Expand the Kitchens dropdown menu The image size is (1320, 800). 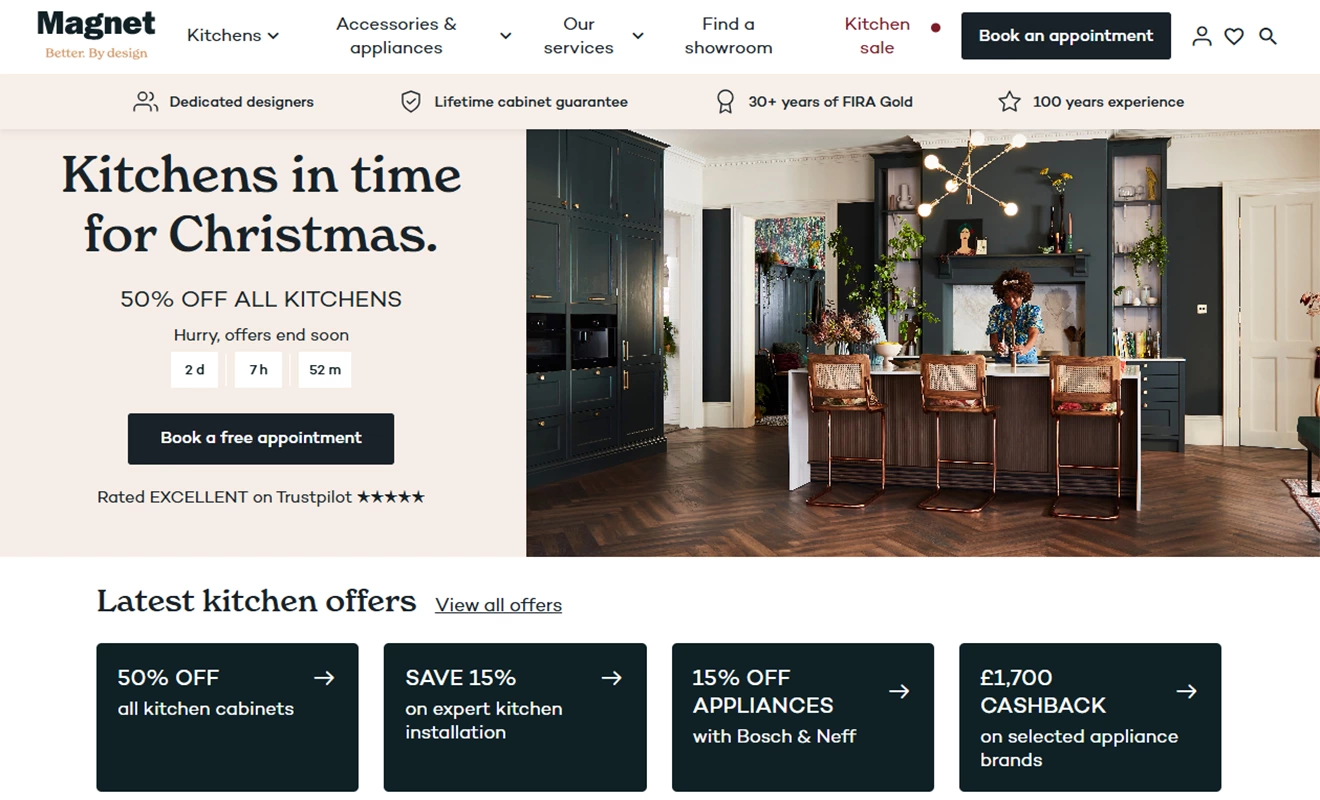coord(233,36)
